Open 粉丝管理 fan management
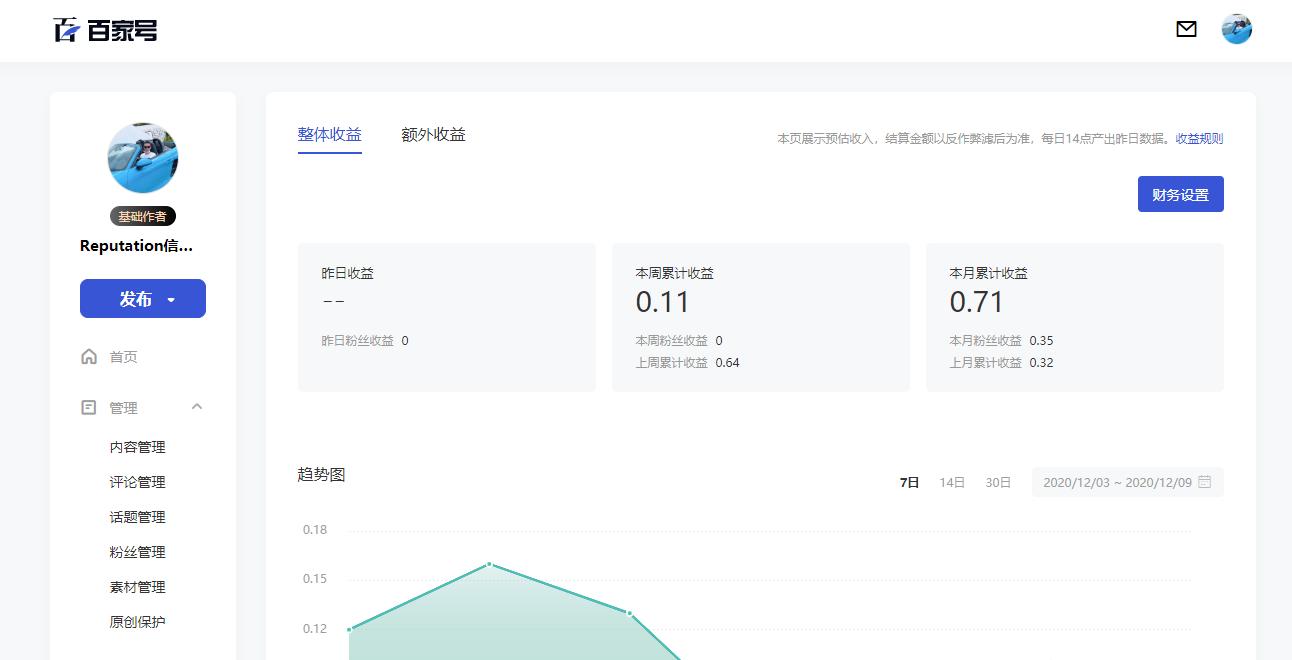1292x660 pixels. click(139, 552)
